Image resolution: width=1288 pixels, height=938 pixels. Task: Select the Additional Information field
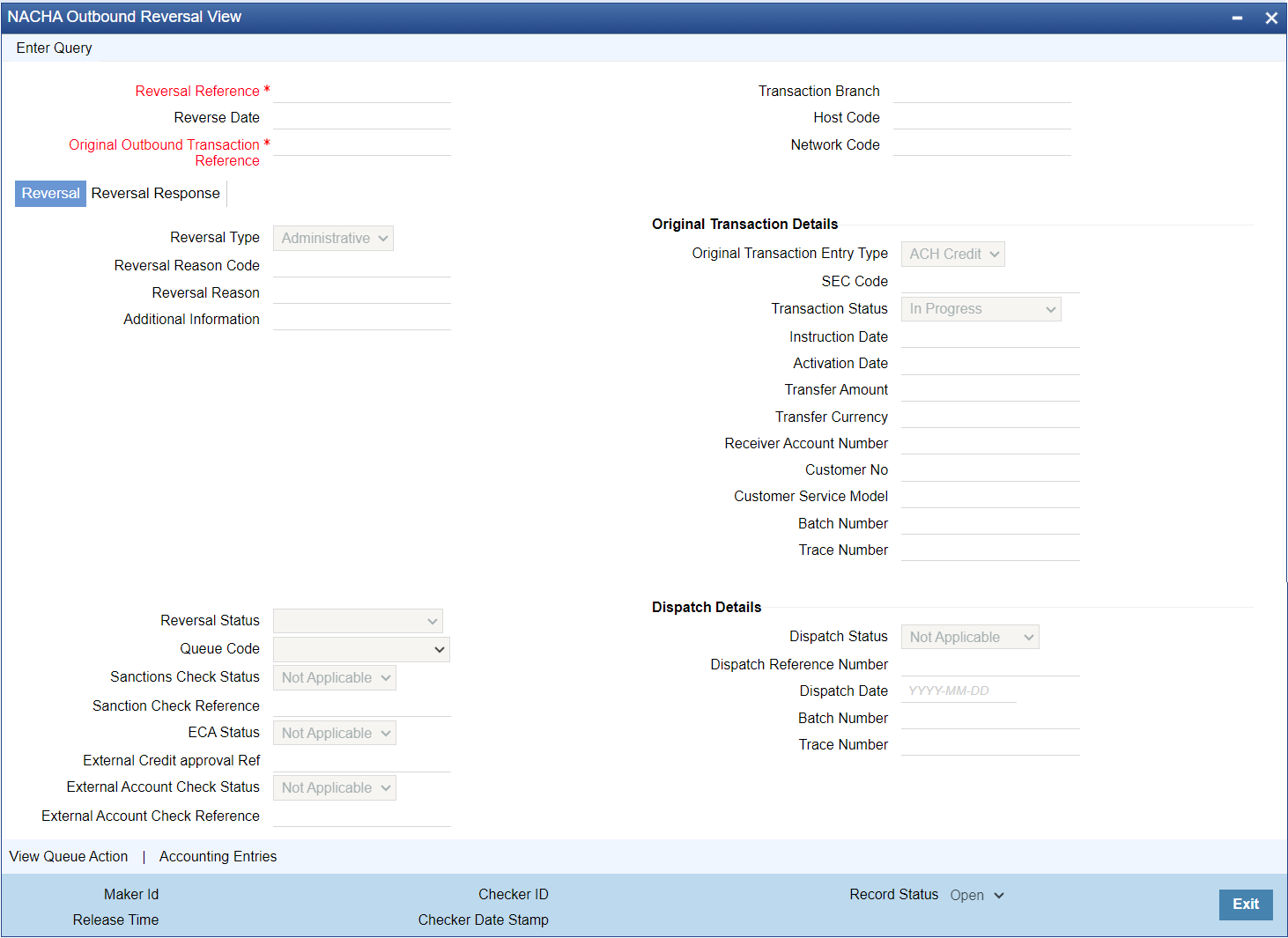(362, 319)
